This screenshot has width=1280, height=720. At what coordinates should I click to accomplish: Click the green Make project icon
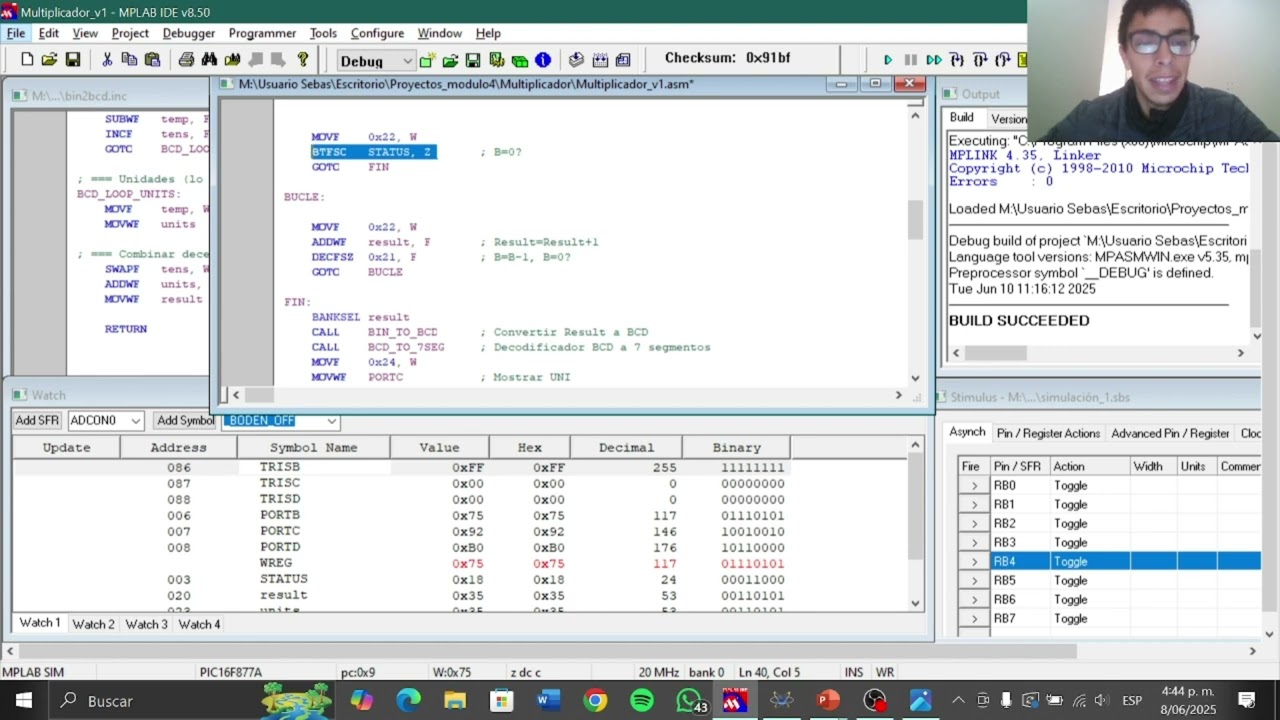519,60
